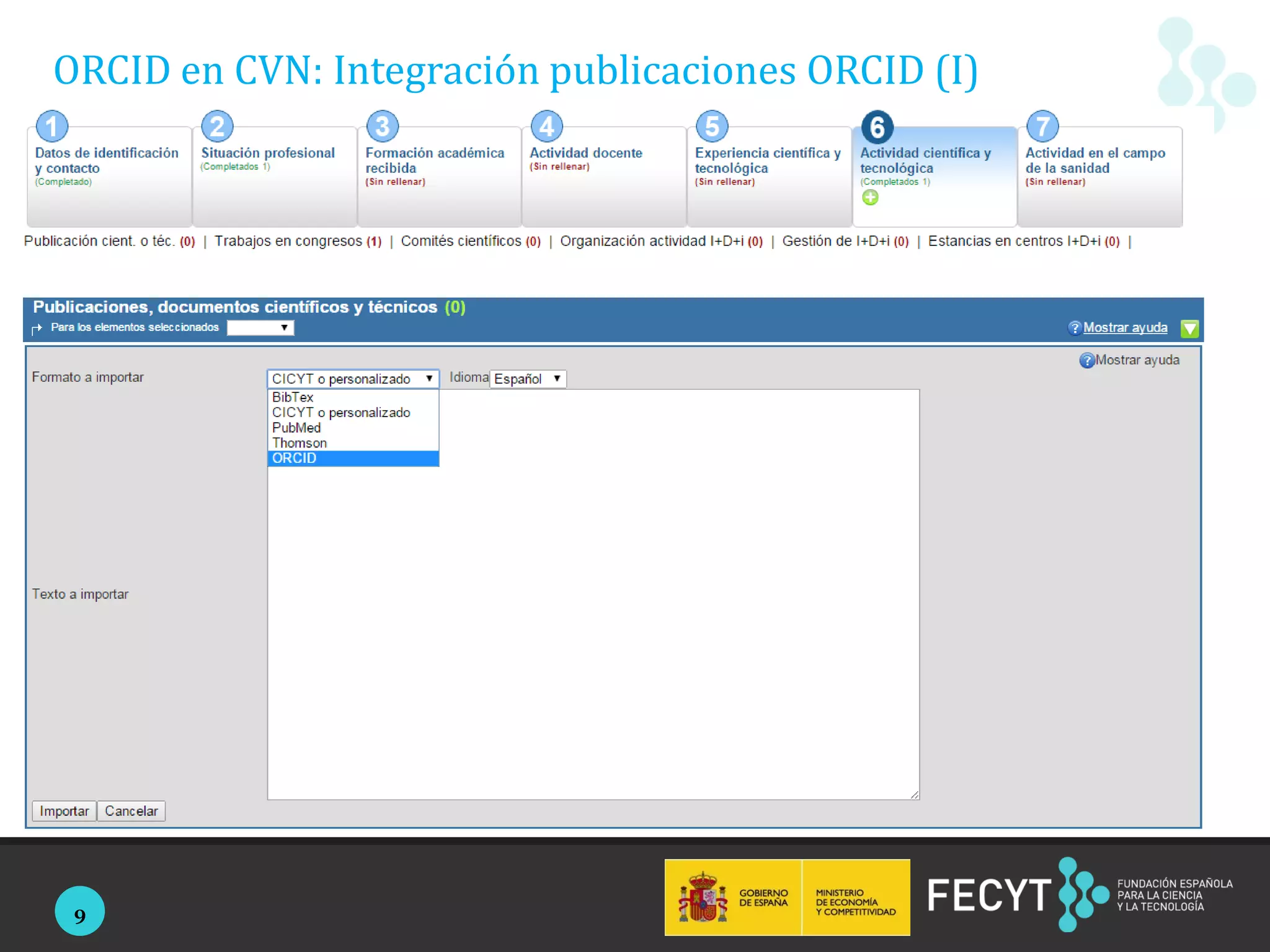The height and width of the screenshot is (952, 1270).
Task: Select ORCID from format list
Action: pos(353,458)
